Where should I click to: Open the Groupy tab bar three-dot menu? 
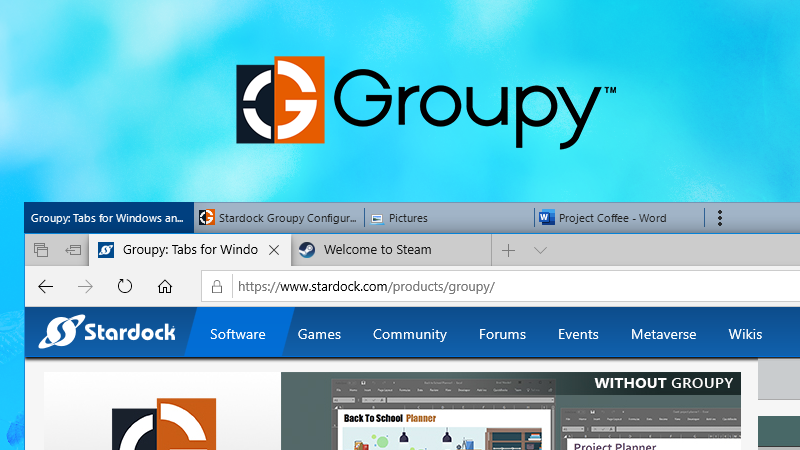click(x=720, y=218)
